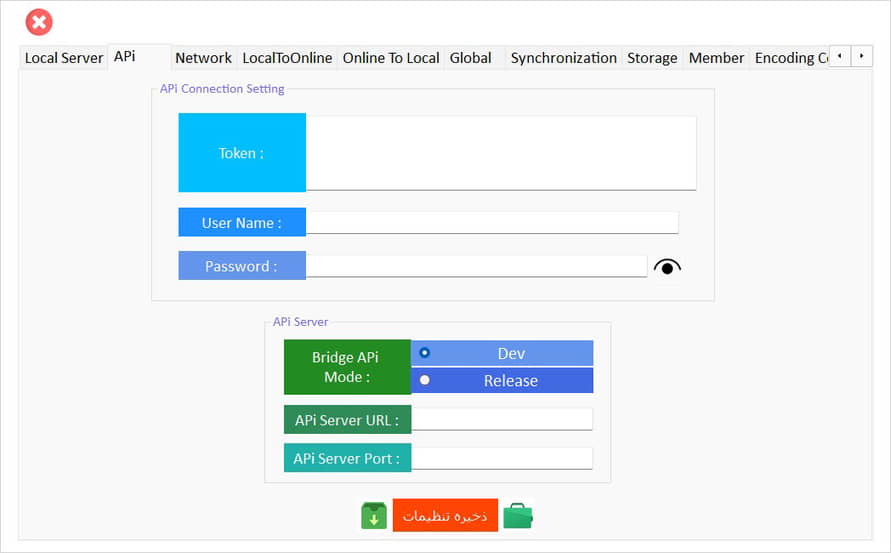
Task: Toggle password visibility with the eye icon
Action: [667, 267]
